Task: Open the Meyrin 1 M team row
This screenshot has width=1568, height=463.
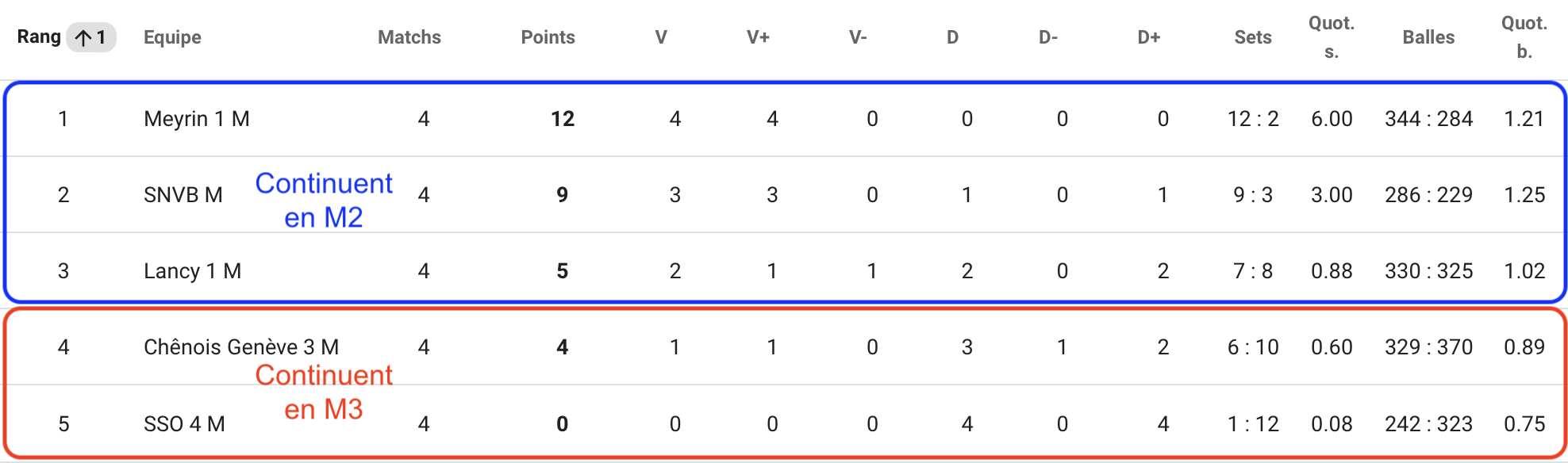Action: click(784, 119)
